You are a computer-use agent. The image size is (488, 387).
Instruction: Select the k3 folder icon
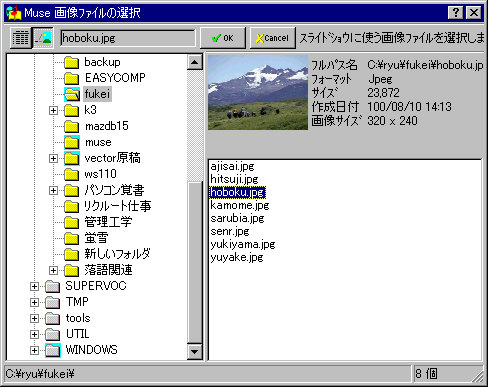pos(71,110)
